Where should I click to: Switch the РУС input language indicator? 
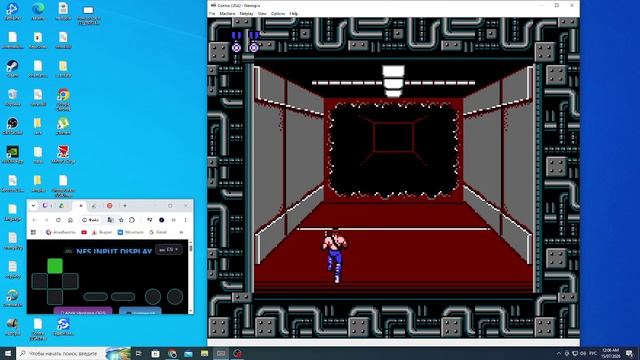[x=593, y=353]
